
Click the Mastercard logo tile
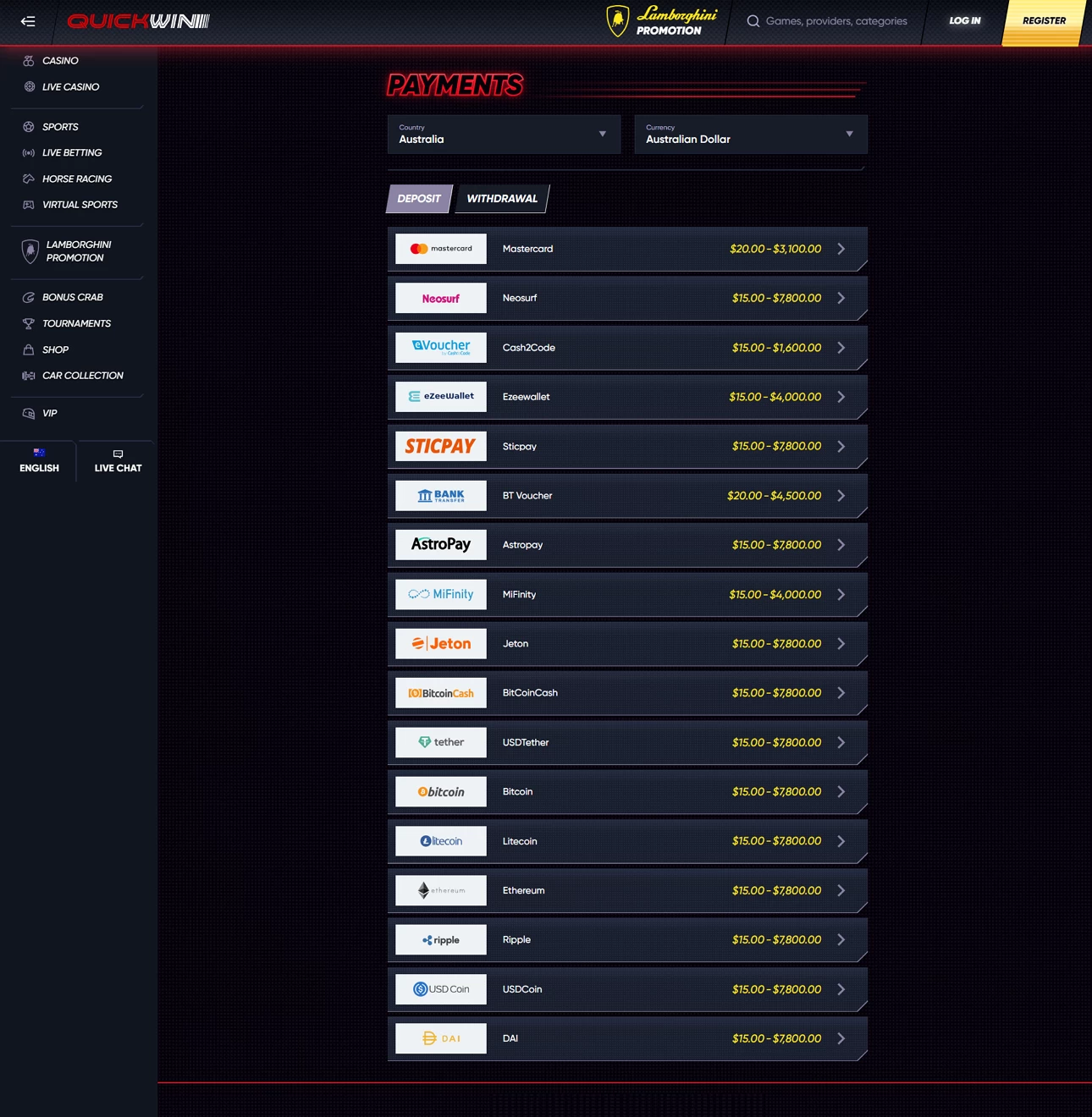tap(441, 249)
